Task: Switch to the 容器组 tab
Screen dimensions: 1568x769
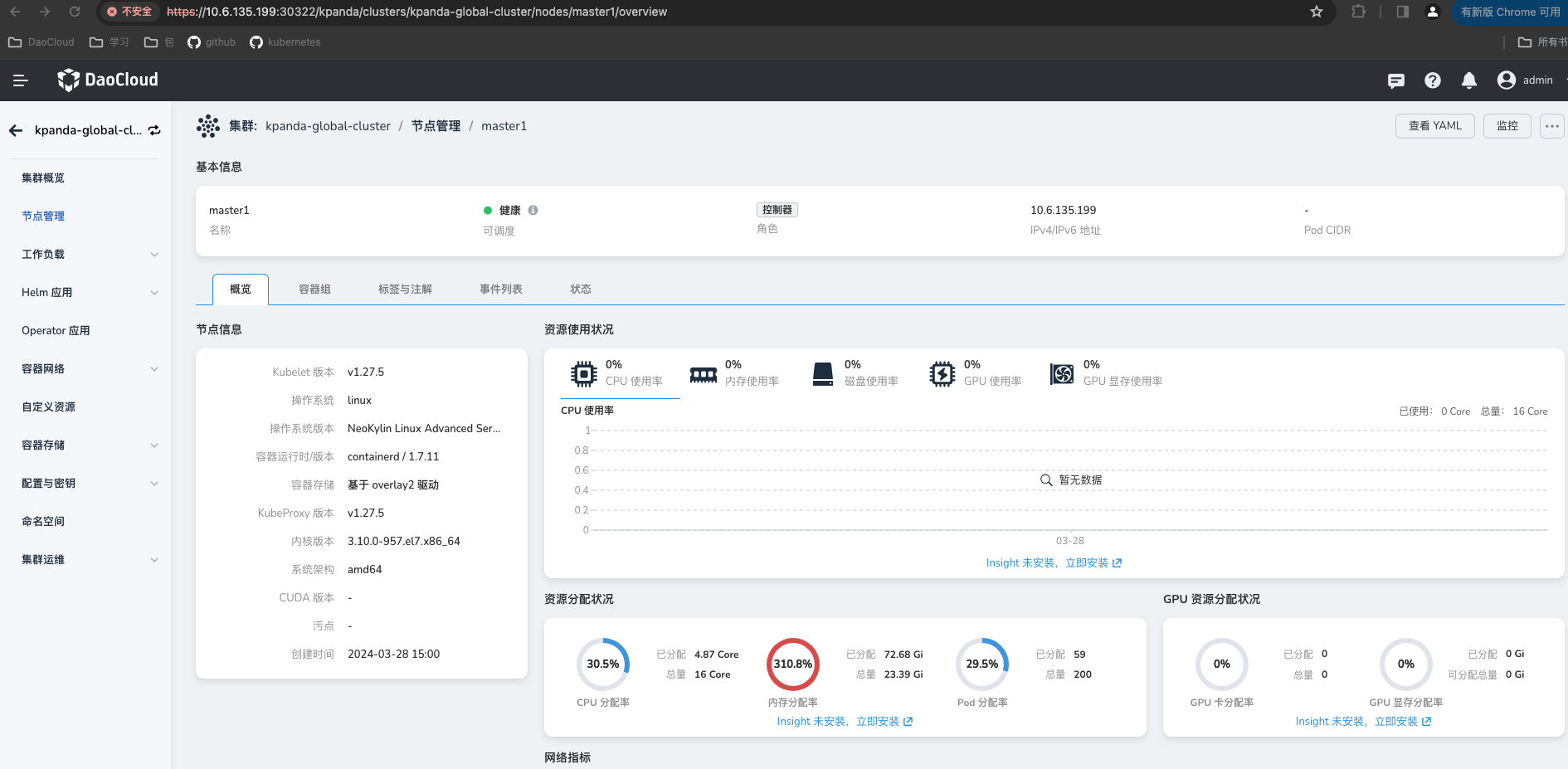Action: click(x=314, y=289)
